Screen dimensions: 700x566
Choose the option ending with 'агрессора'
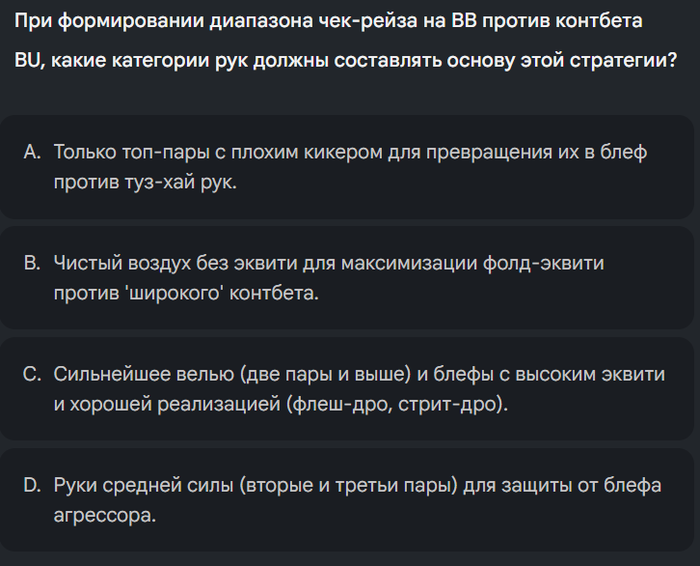pyautogui.click(x=347, y=499)
